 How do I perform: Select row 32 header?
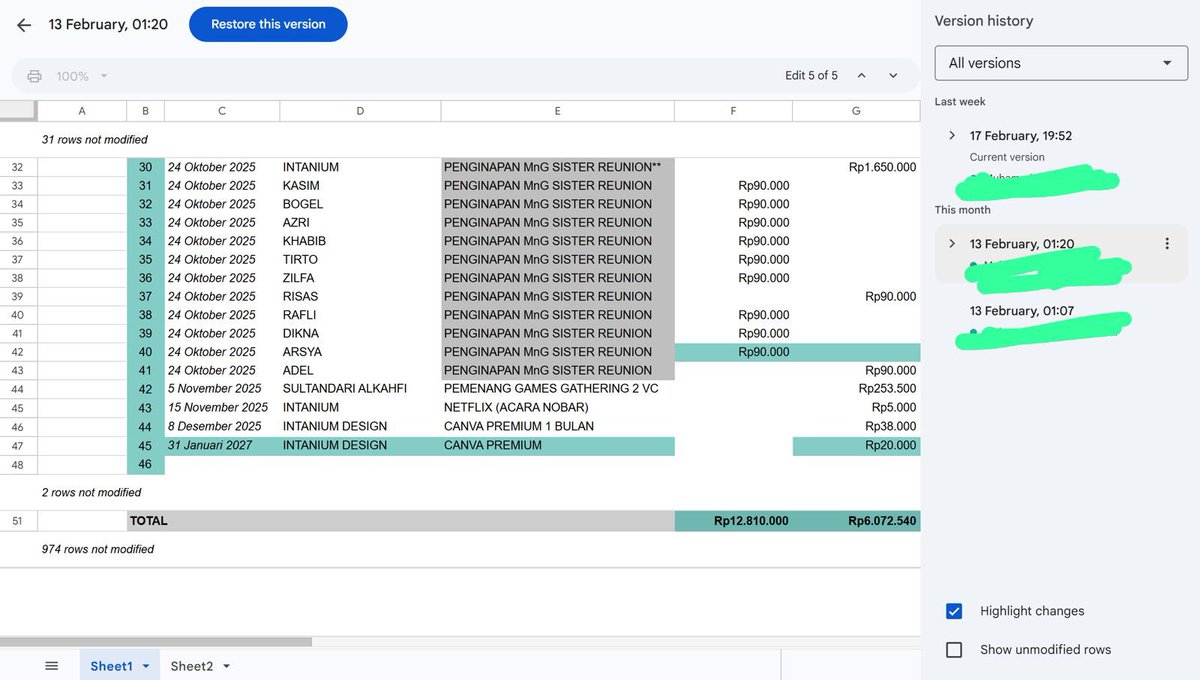pos(18,167)
